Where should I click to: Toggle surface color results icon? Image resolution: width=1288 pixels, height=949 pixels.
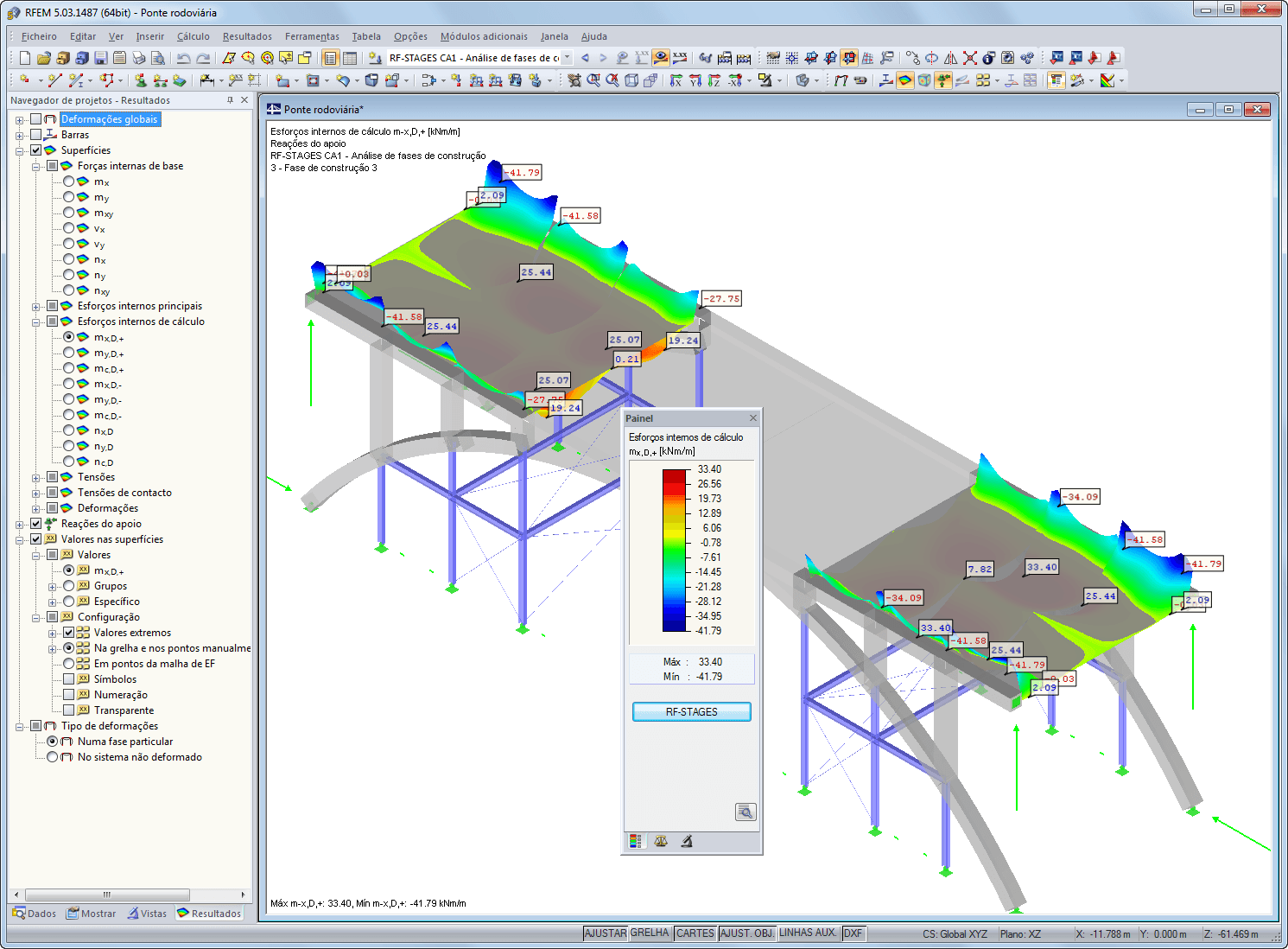(x=904, y=80)
